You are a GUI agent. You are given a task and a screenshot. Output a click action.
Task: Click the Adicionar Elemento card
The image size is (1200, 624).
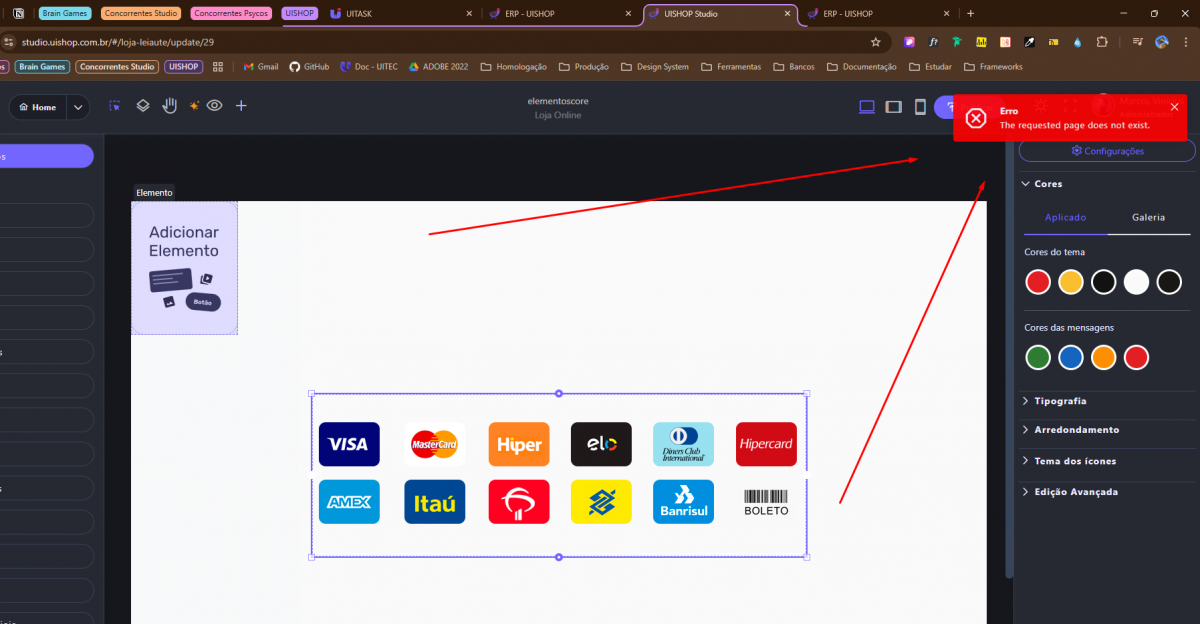click(184, 267)
